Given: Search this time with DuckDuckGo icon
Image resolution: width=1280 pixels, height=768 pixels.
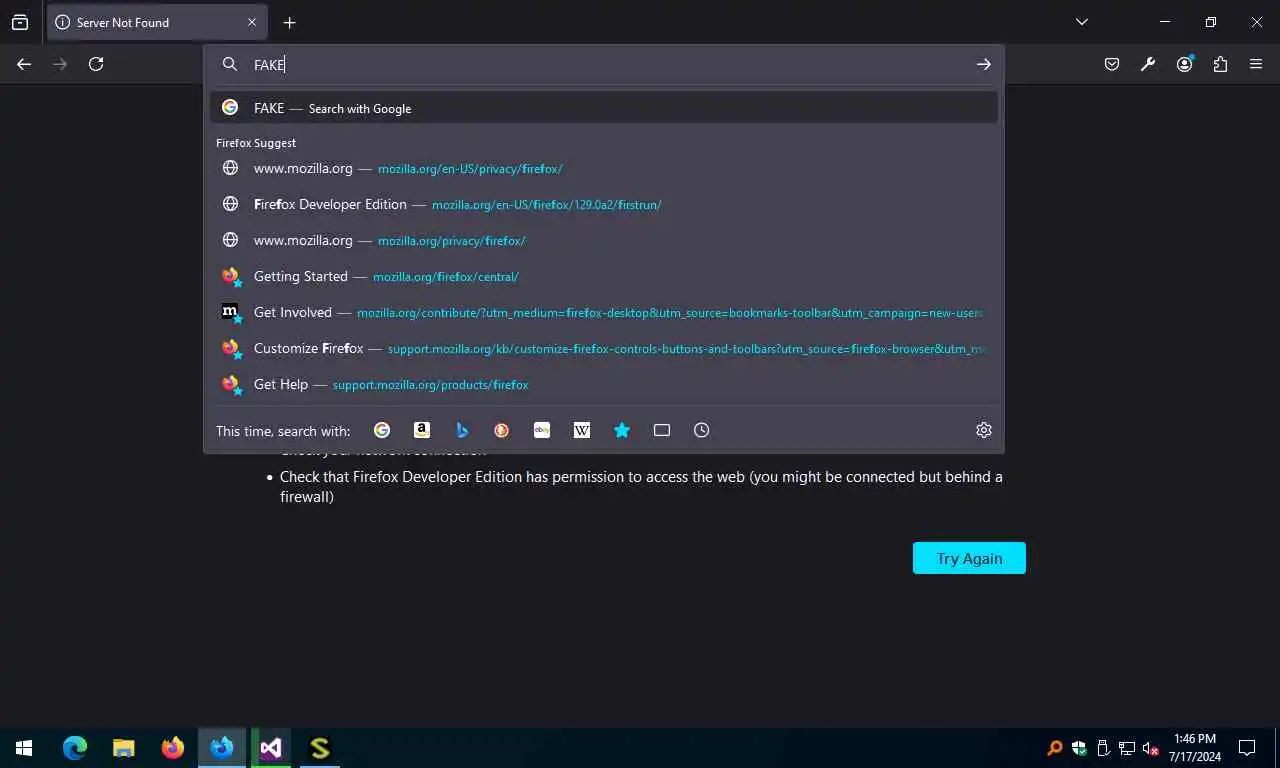Looking at the screenshot, I should (502, 430).
